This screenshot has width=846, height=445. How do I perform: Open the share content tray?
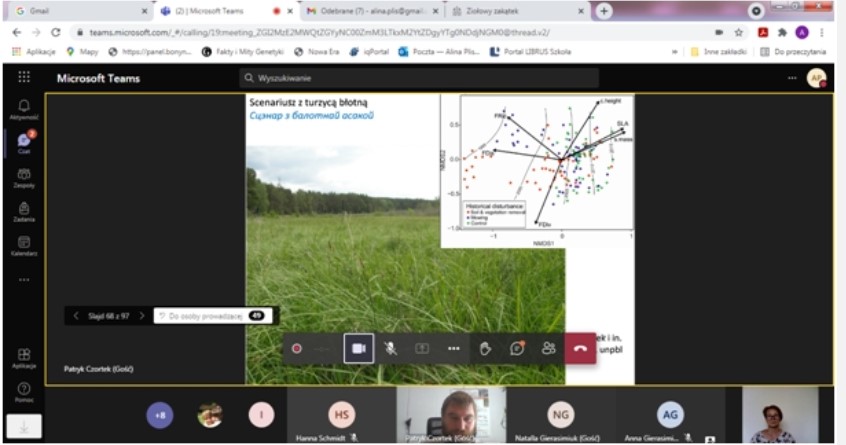422,348
